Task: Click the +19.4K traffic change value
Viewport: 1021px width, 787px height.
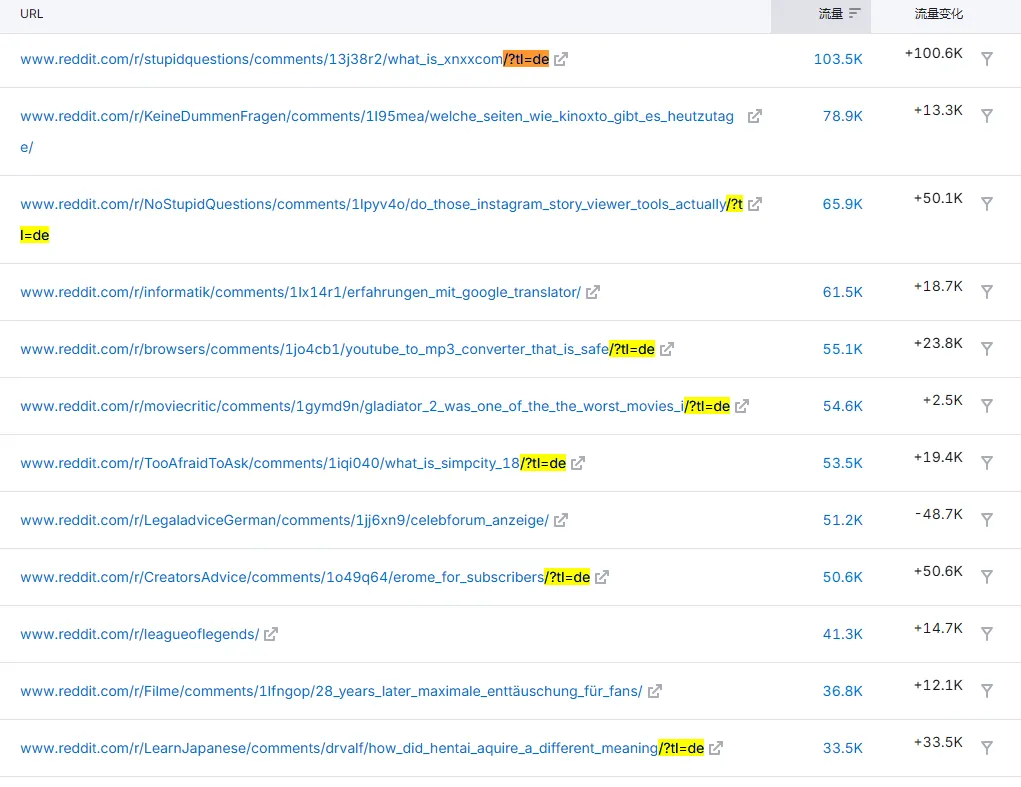Action: 938,457
